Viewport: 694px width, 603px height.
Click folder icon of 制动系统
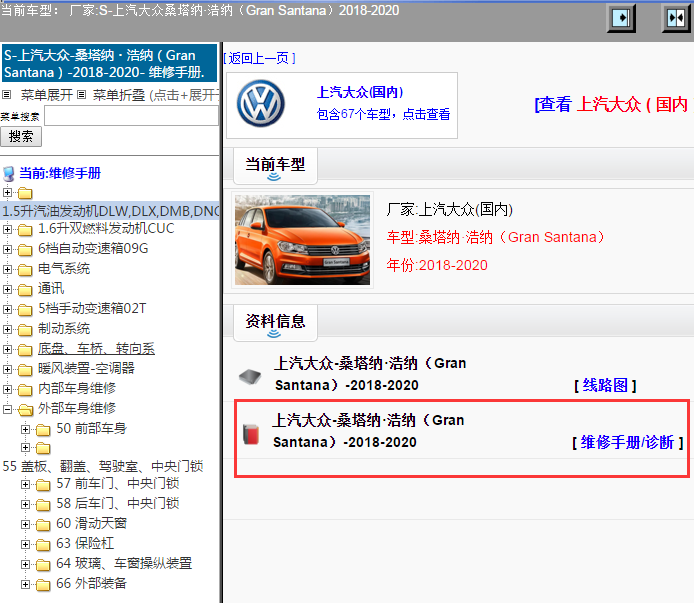[25, 330]
